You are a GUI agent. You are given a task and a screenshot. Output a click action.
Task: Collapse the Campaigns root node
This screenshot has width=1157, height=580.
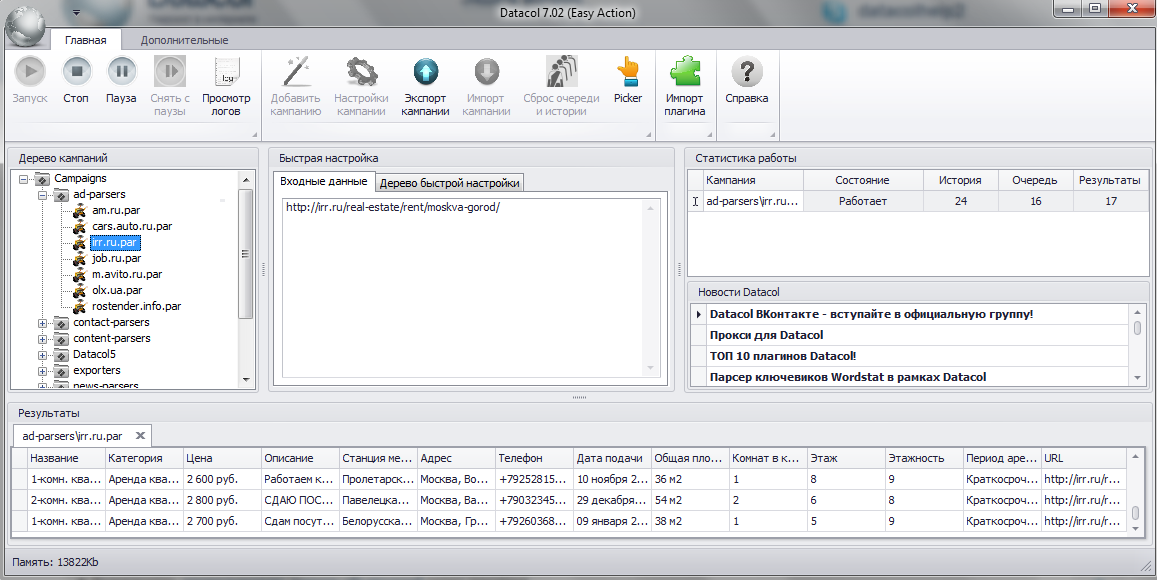(24, 179)
